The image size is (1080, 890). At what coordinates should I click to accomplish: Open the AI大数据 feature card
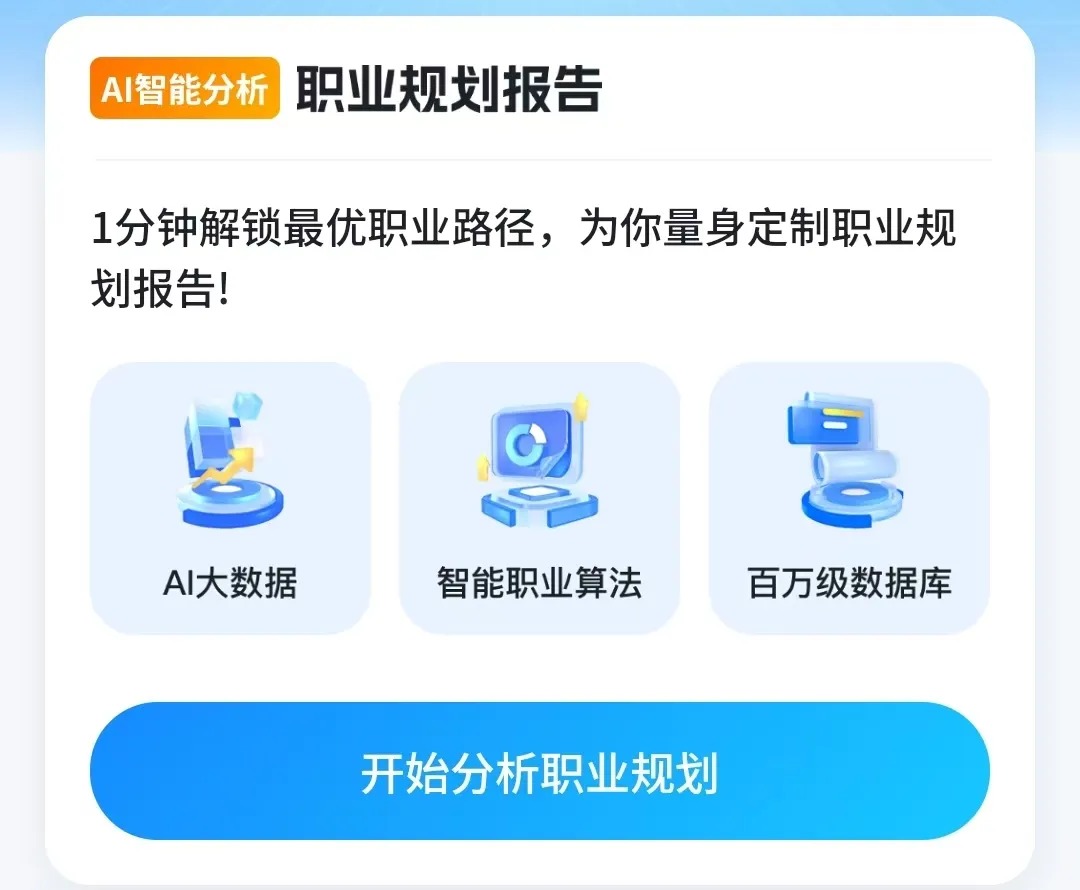click(230, 498)
